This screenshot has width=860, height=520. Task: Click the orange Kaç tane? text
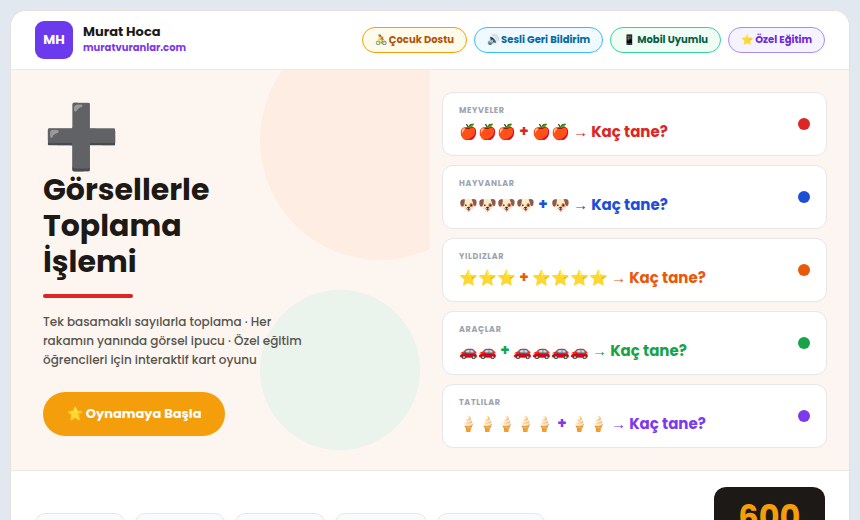(667, 278)
